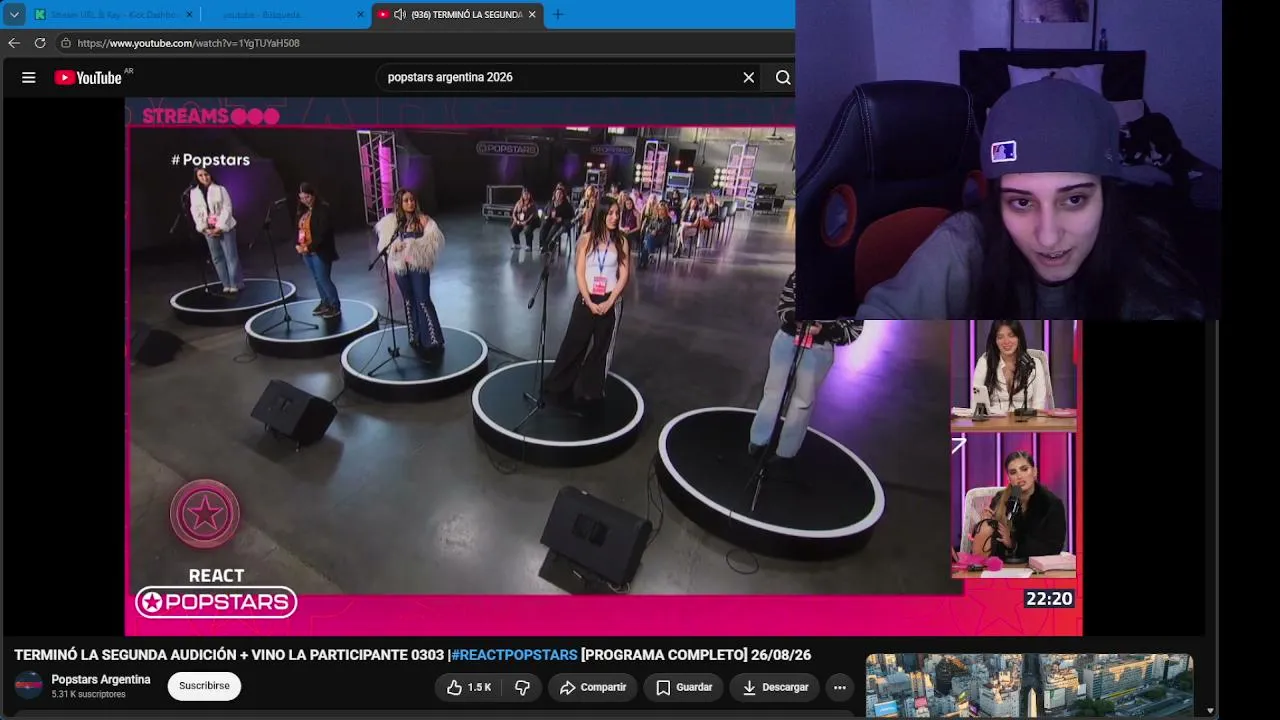The width and height of the screenshot is (1280, 720).
Task: Open the Popstars Argentina channel avatar
Action: [x=28, y=686]
